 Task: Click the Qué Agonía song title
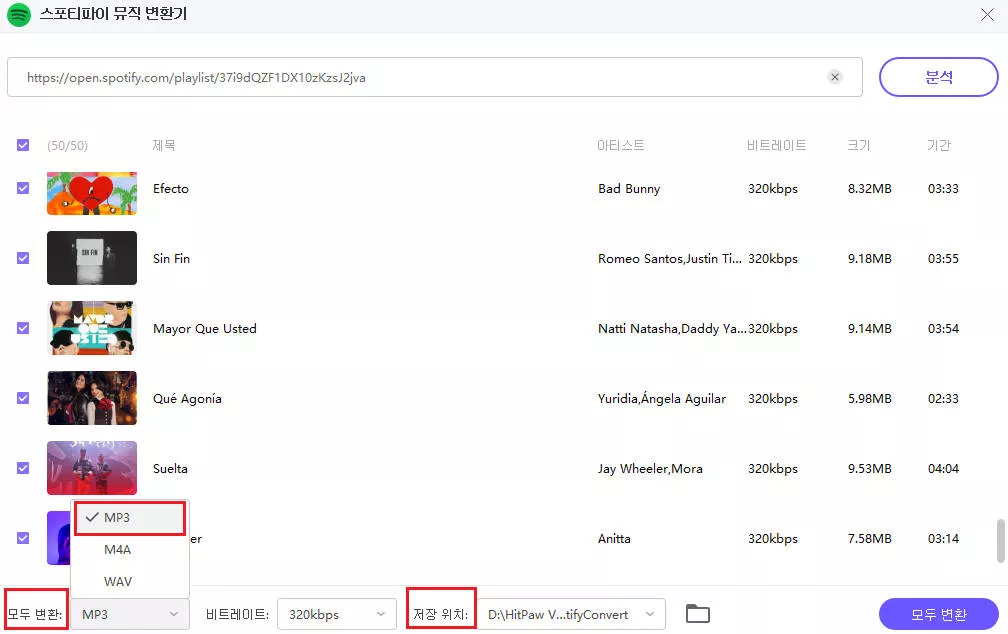187,399
